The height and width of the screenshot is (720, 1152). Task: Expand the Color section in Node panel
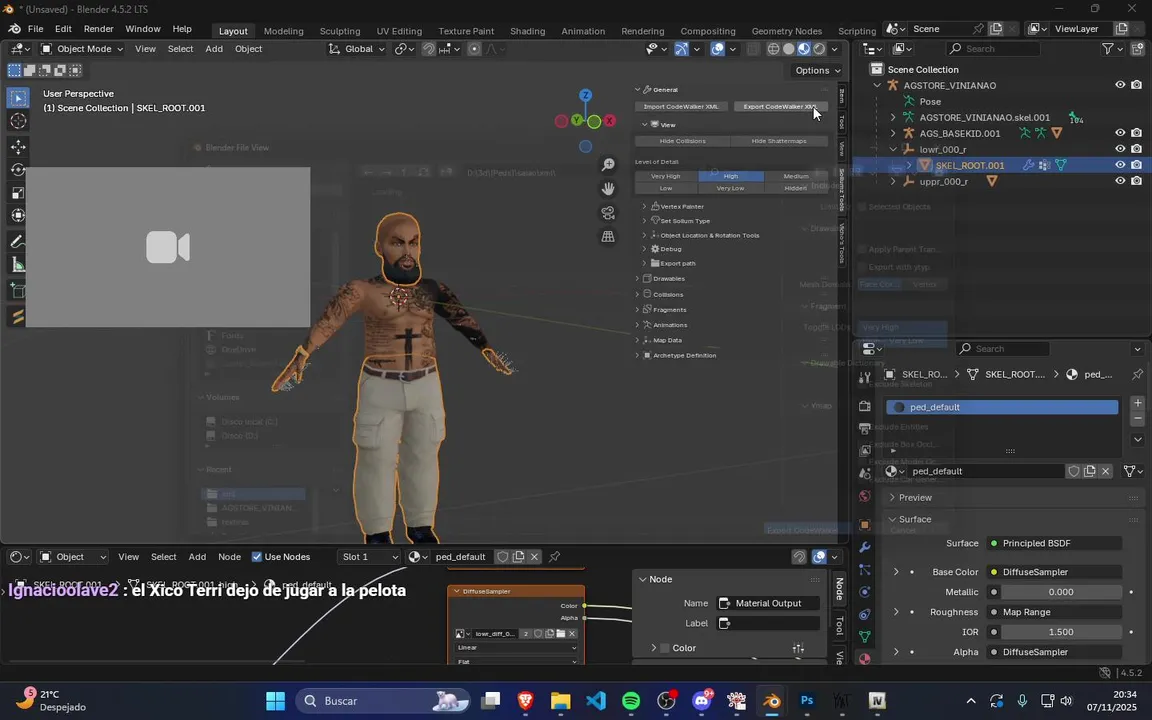point(654,648)
